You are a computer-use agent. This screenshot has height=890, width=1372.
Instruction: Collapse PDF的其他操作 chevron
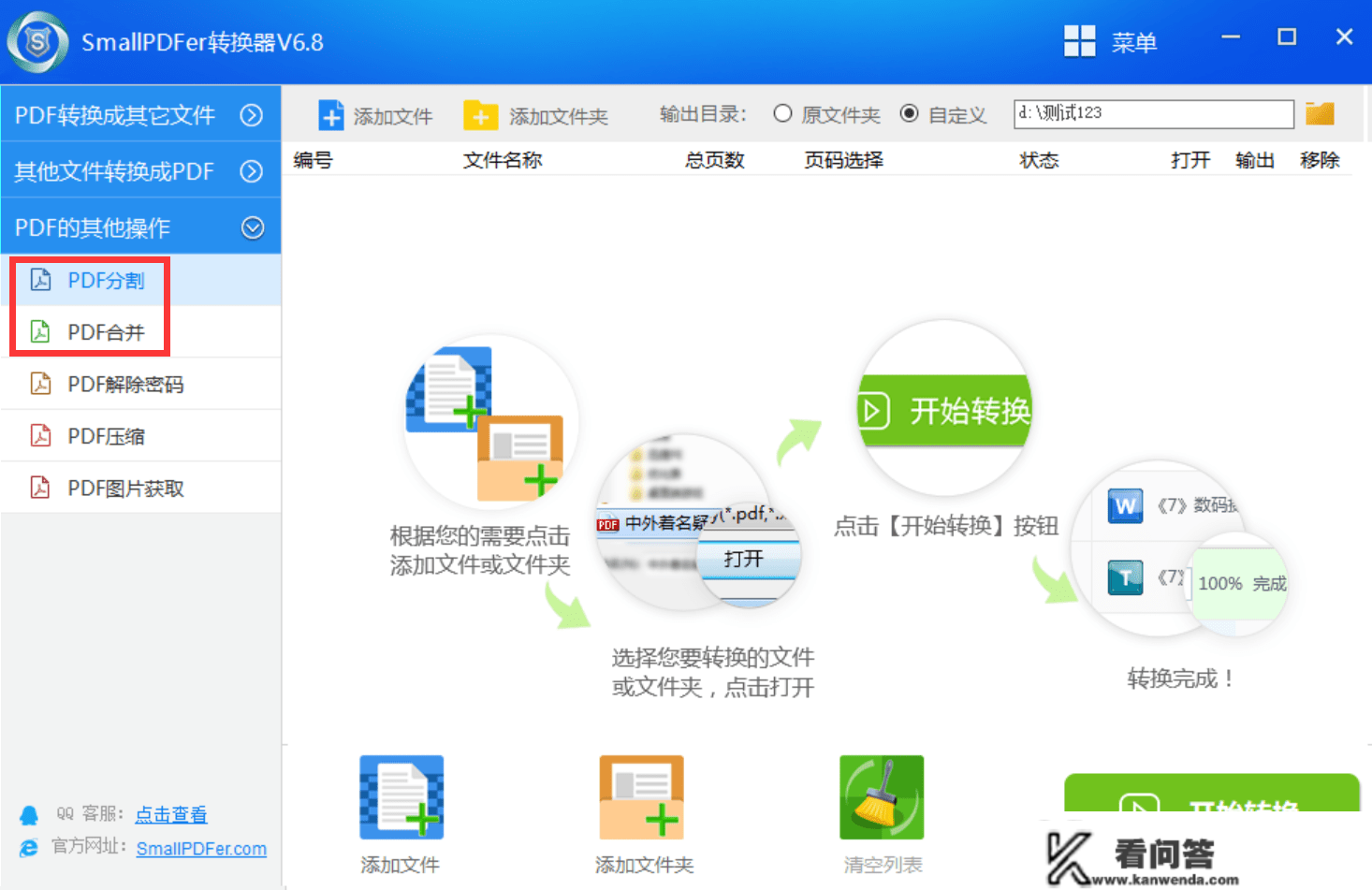[x=252, y=227]
